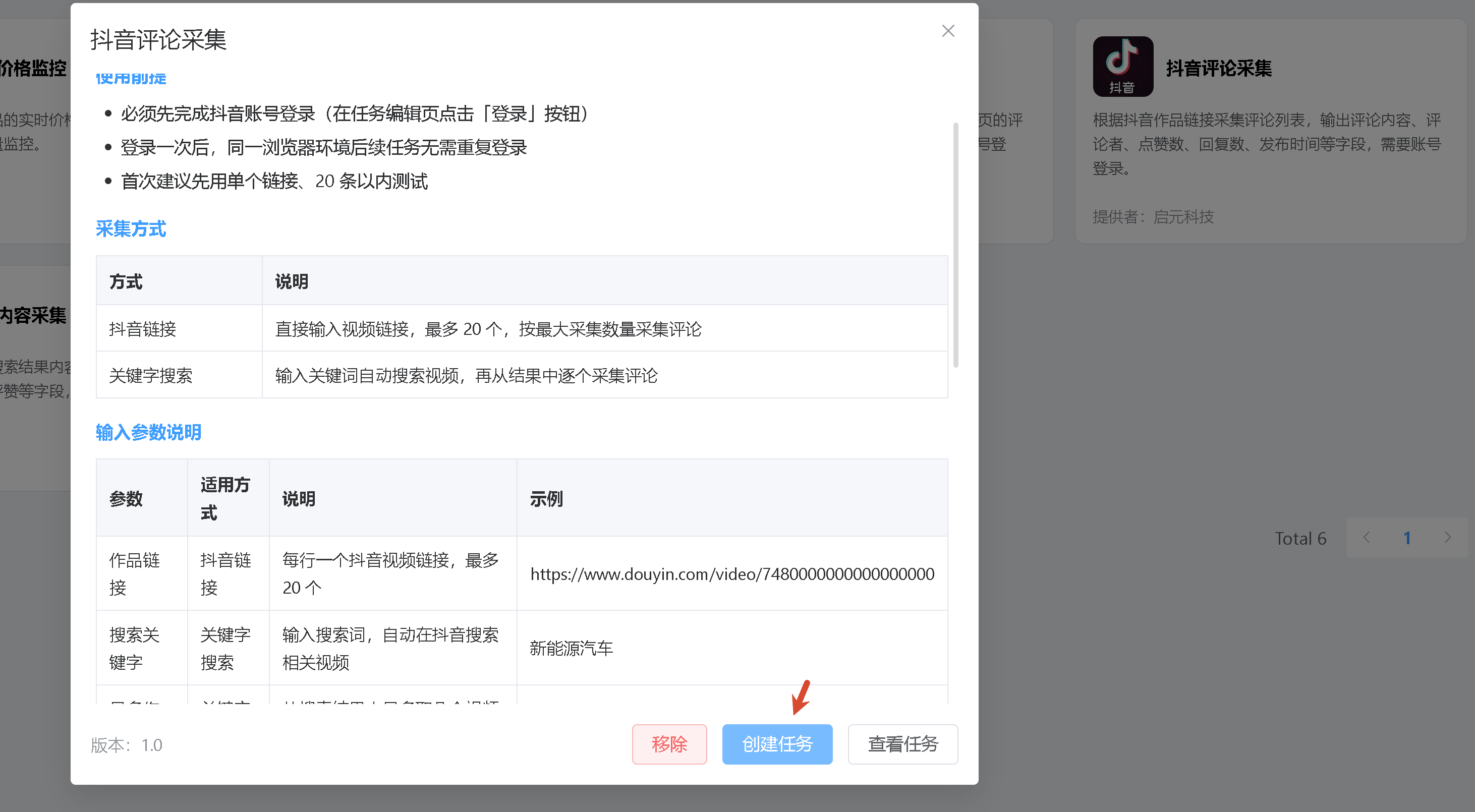Click the 登录一次后 bullet text
Image resolution: width=1475 pixels, height=812 pixels.
coord(323,148)
